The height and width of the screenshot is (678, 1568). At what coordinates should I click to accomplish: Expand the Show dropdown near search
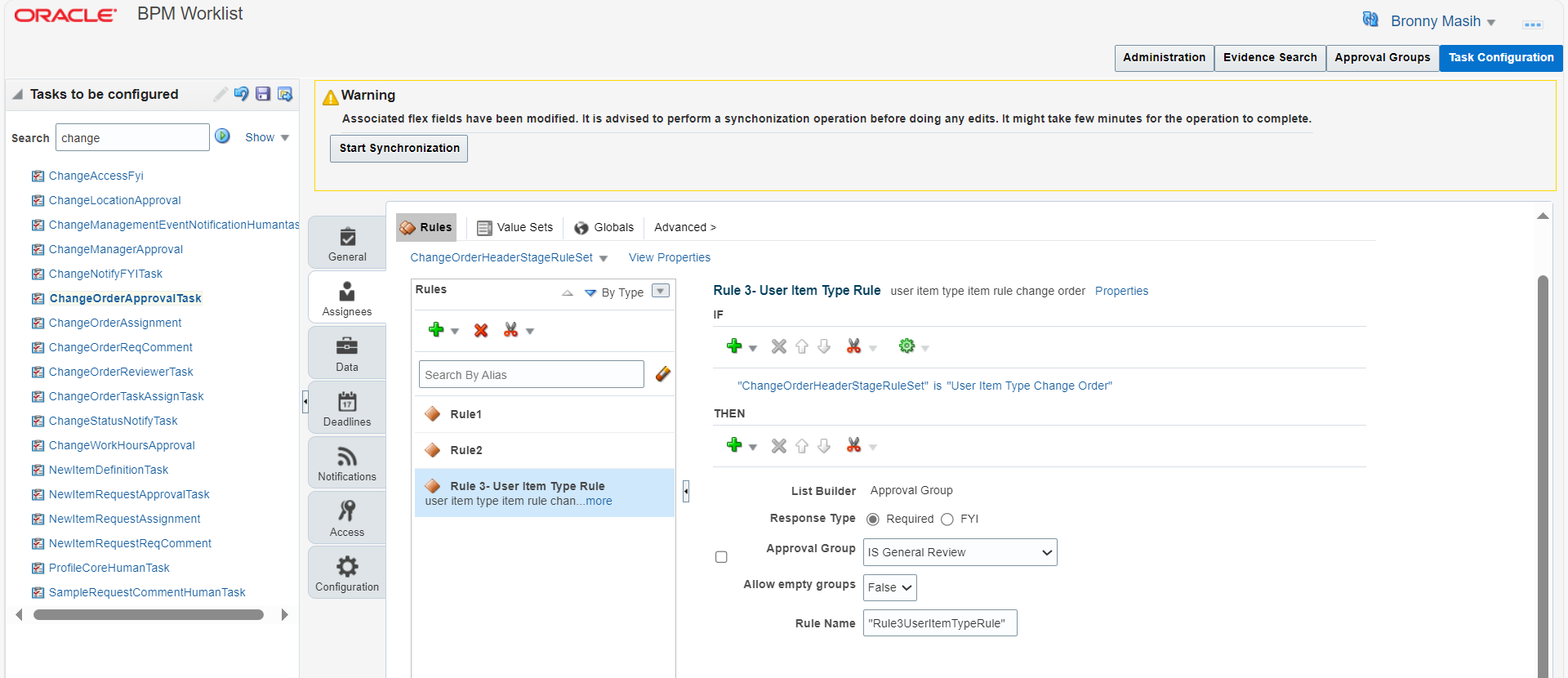click(285, 137)
